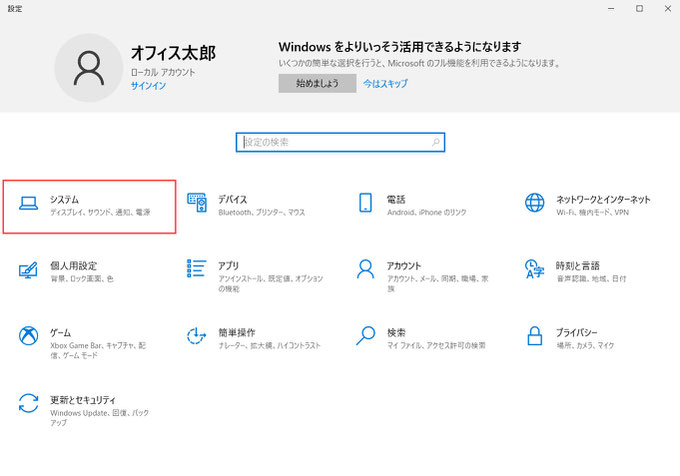Click the デバイス keyboard and speaker icon

pyautogui.click(x=196, y=202)
